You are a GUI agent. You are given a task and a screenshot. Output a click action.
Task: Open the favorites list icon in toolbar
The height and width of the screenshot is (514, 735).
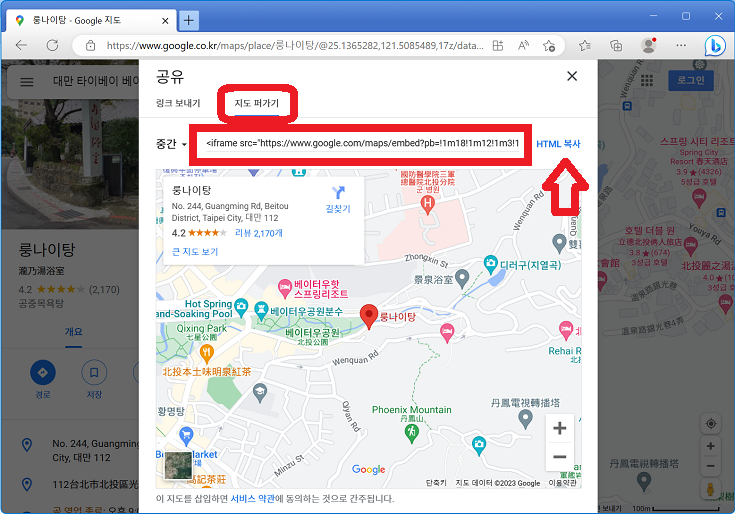585,45
